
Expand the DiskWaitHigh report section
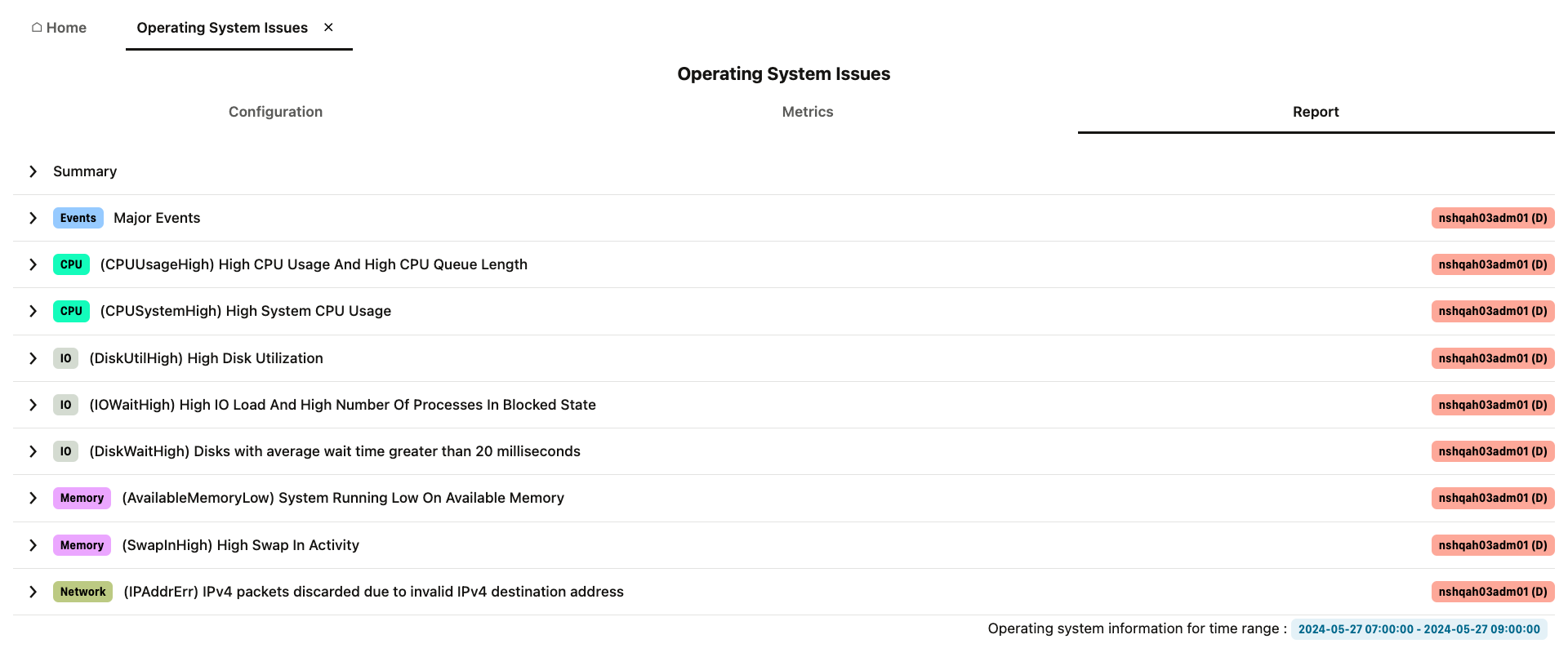point(33,451)
